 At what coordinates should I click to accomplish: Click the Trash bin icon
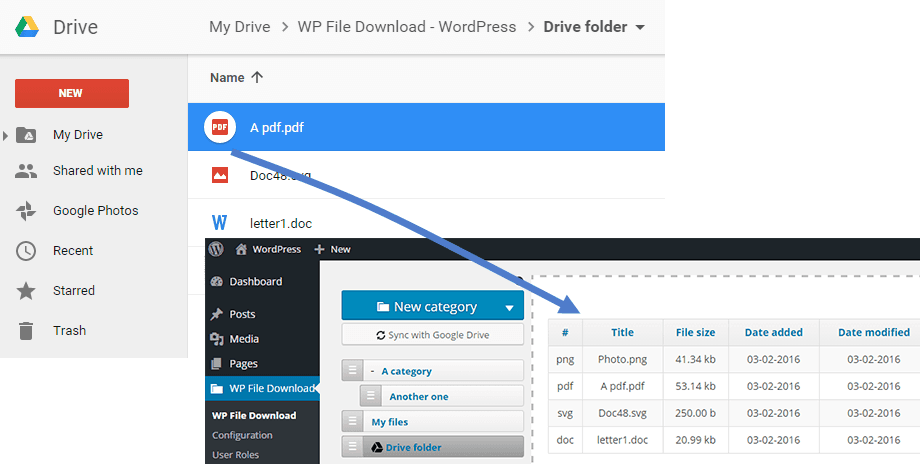(x=27, y=331)
